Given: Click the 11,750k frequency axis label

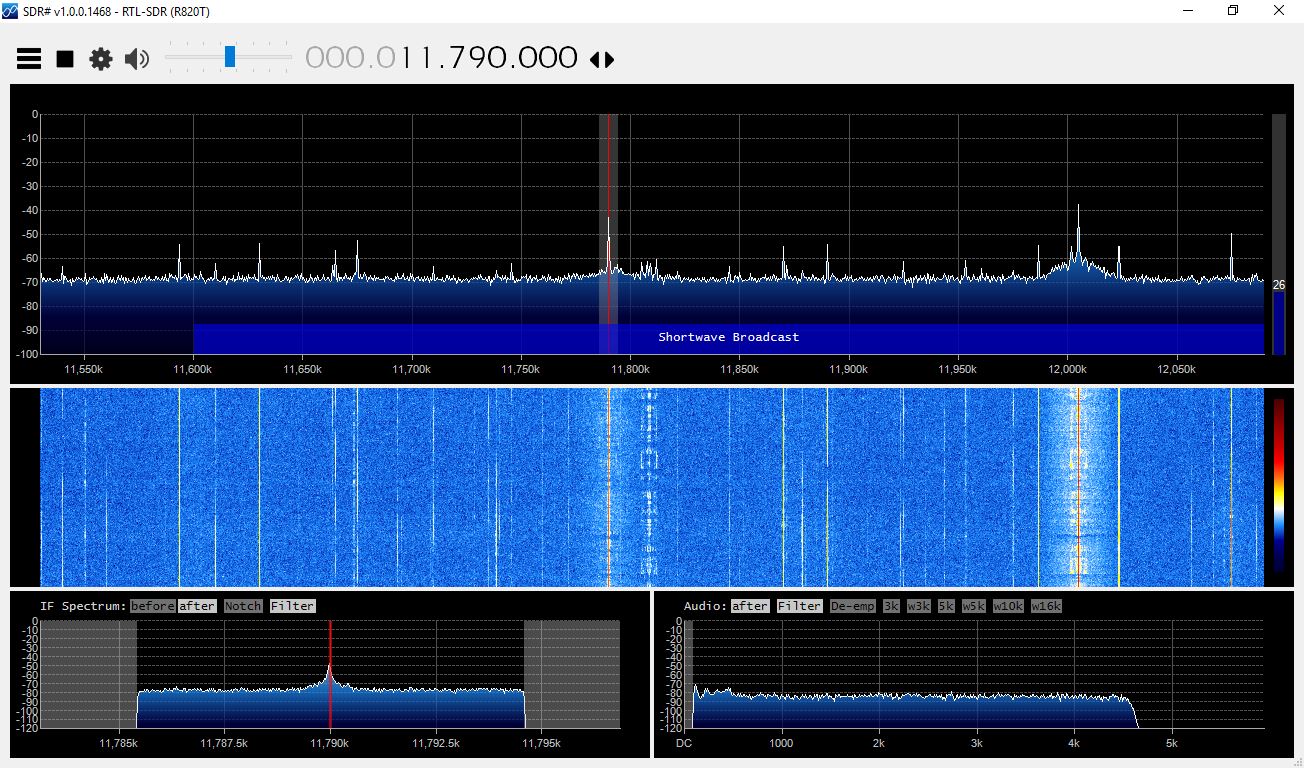Looking at the screenshot, I should (x=521, y=369).
